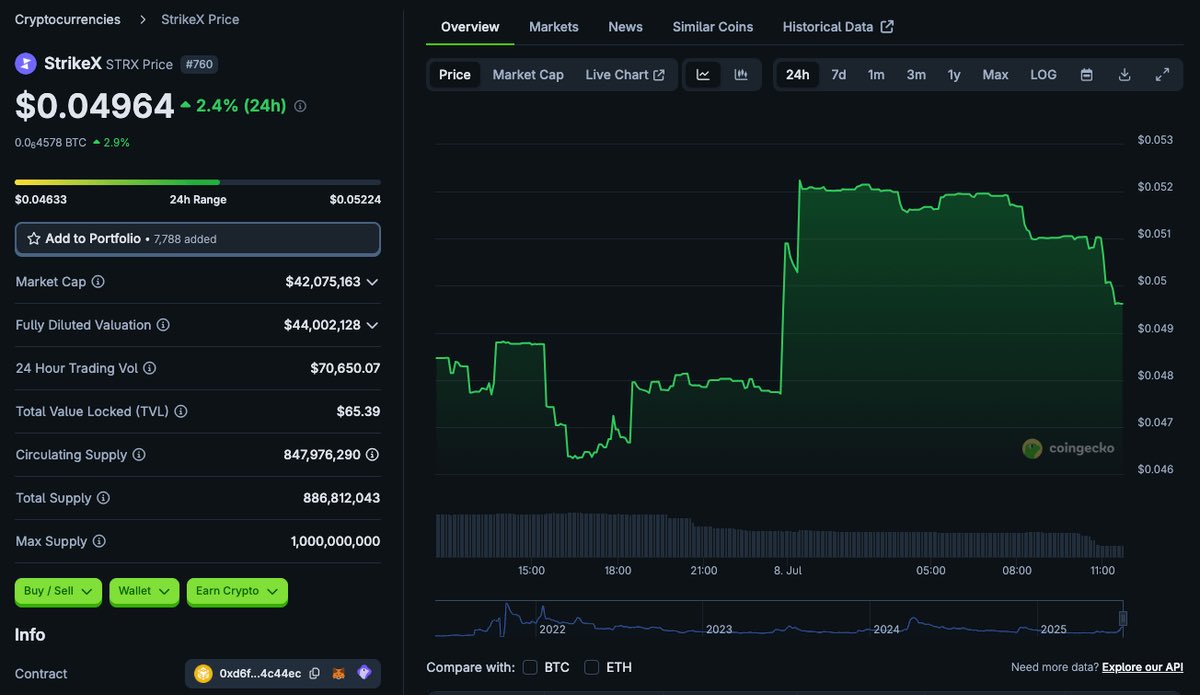This screenshot has width=1200, height=695.
Task: Click info icon beside the 847,976,290 value
Action: [372, 455]
